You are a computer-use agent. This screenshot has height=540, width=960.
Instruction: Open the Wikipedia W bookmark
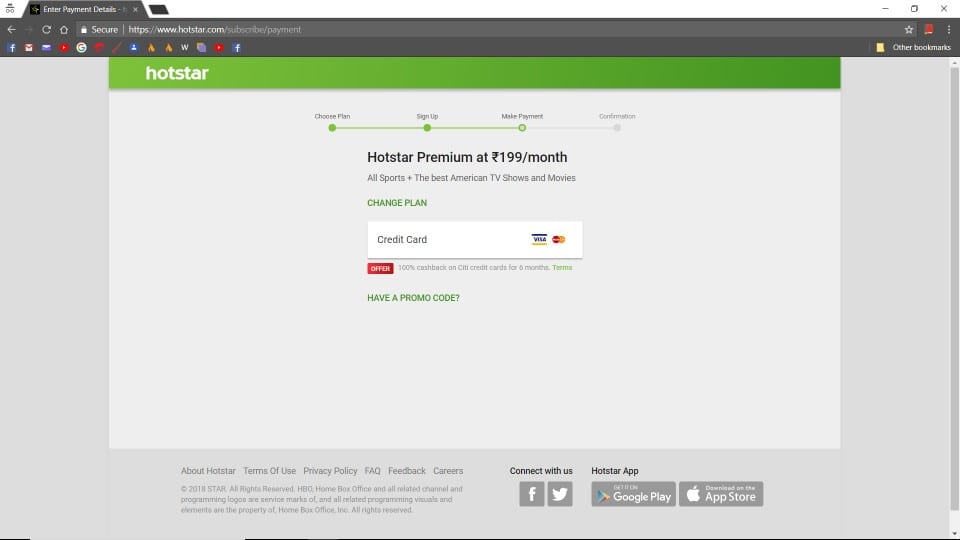184,47
